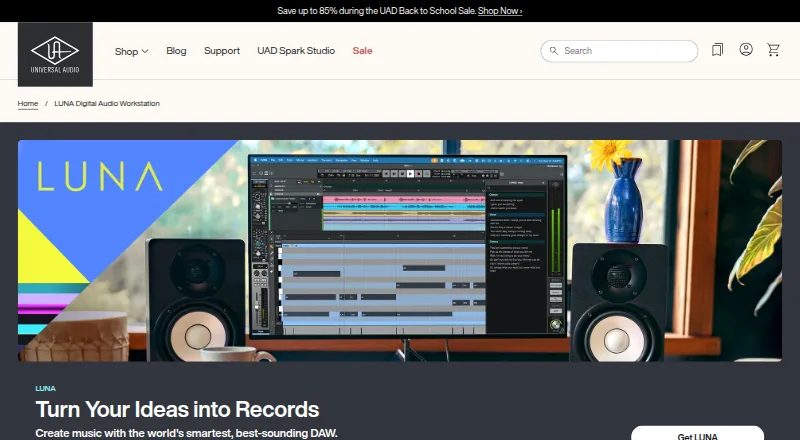Click the Universal Audio logo
Viewport: 800px width, 440px height.
pos(55,54)
